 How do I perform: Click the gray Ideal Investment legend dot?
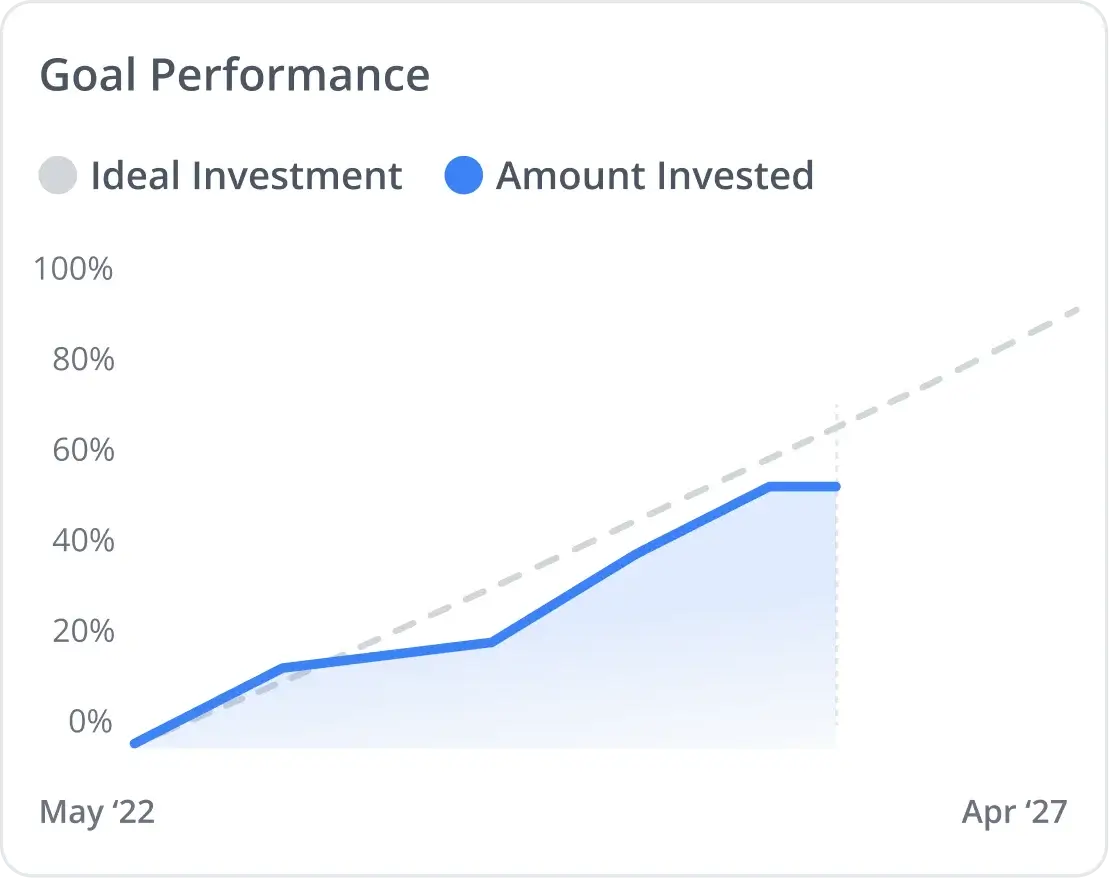click(58, 176)
